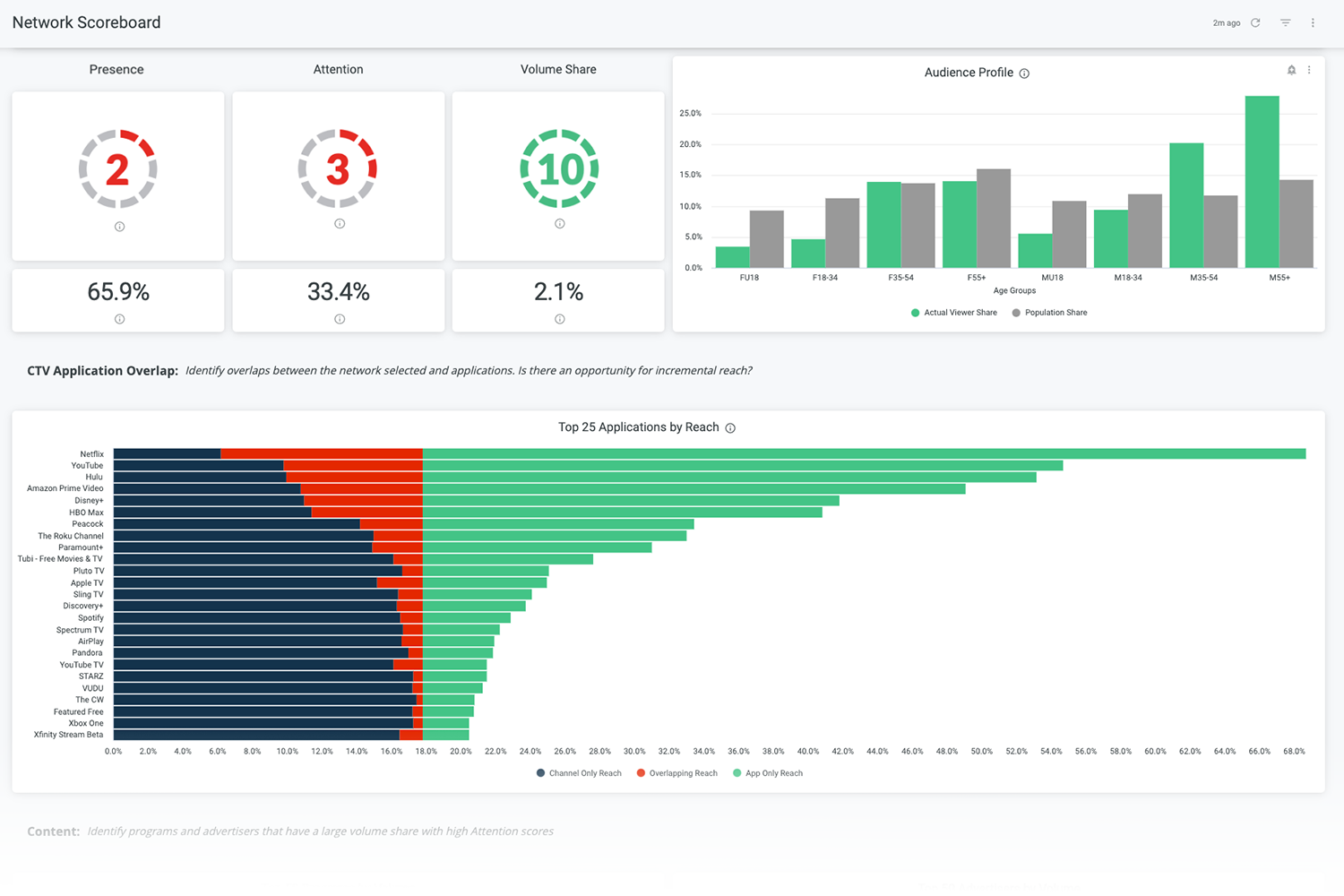Click the info icon under the Presence rank
The image size is (1344, 896).
(117, 227)
